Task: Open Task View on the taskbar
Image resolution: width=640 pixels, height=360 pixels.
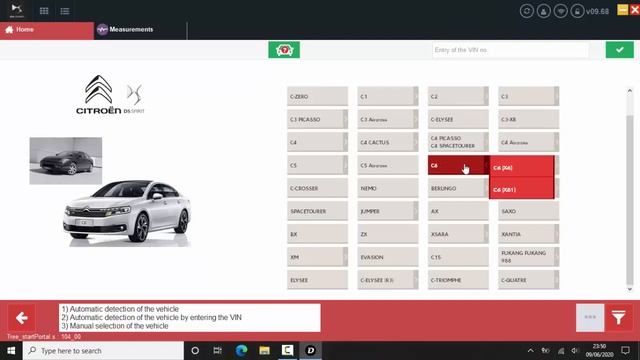Action: coord(218,351)
